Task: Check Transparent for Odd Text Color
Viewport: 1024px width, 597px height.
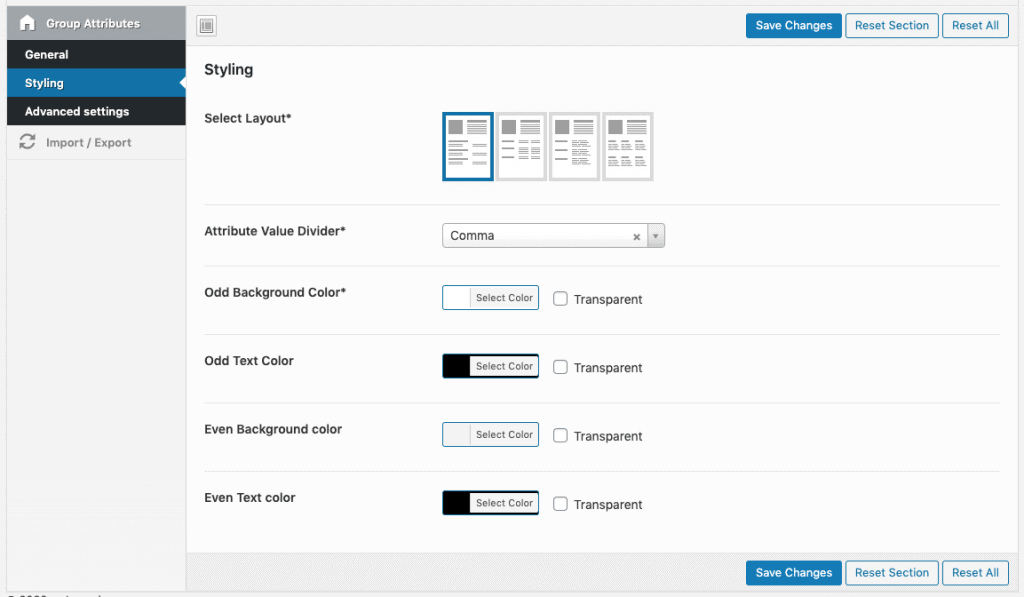Action: click(x=561, y=367)
